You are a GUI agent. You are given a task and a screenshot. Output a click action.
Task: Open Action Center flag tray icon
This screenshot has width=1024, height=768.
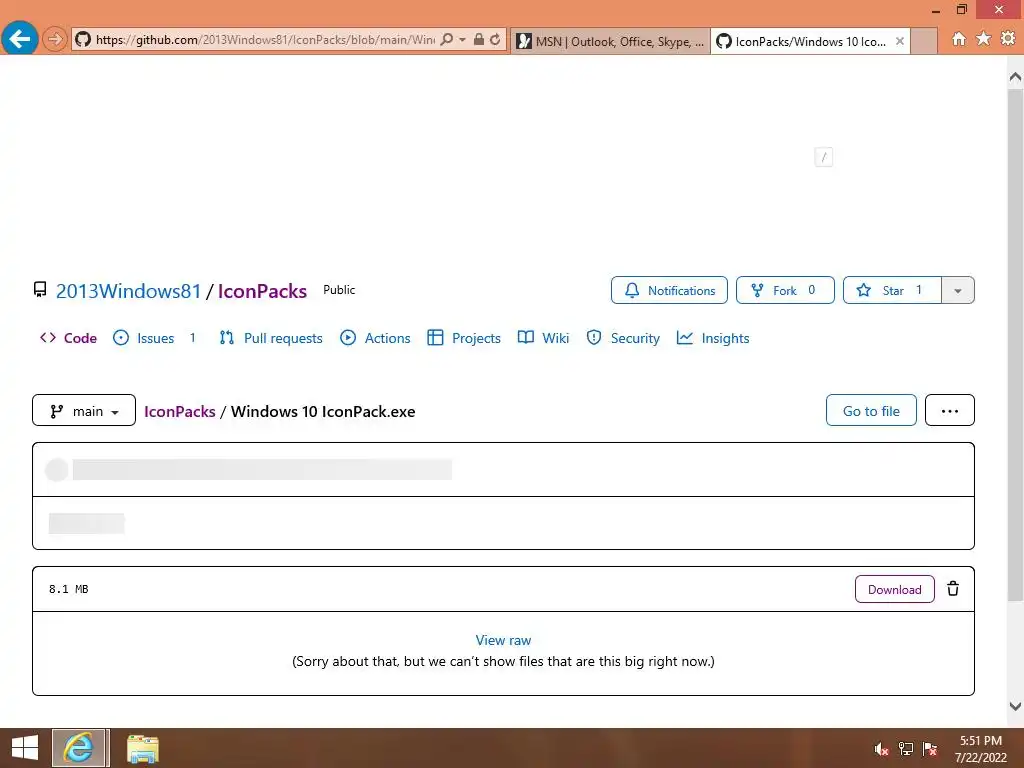pos(930,749)
